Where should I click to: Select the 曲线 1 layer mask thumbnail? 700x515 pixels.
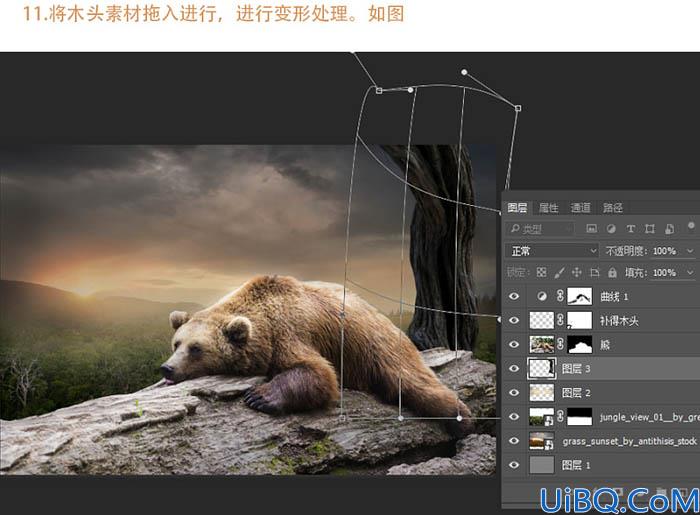pos(579,296)
